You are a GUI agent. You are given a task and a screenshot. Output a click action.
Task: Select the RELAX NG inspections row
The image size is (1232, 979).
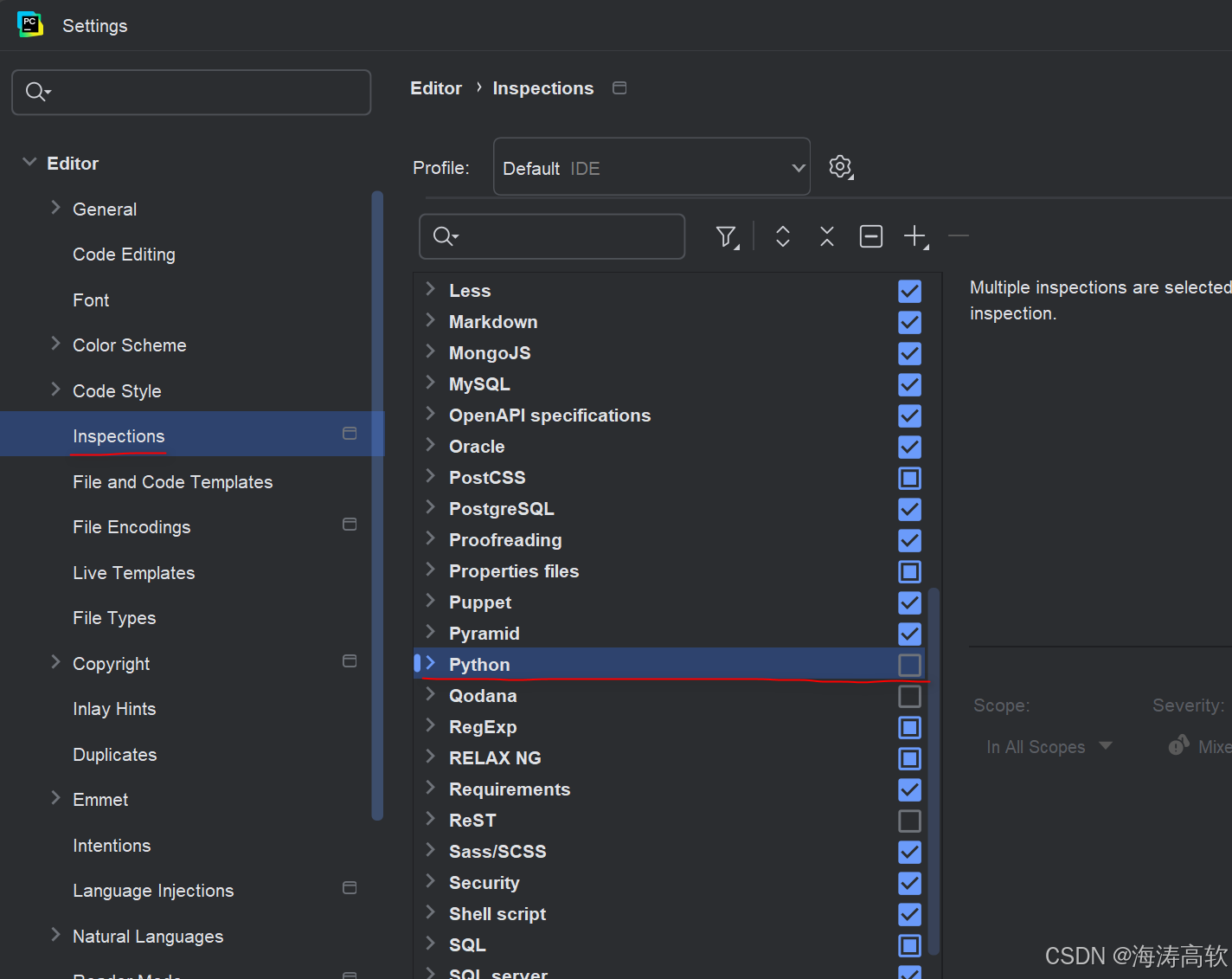pyautogui.click(x=671, y=758)
